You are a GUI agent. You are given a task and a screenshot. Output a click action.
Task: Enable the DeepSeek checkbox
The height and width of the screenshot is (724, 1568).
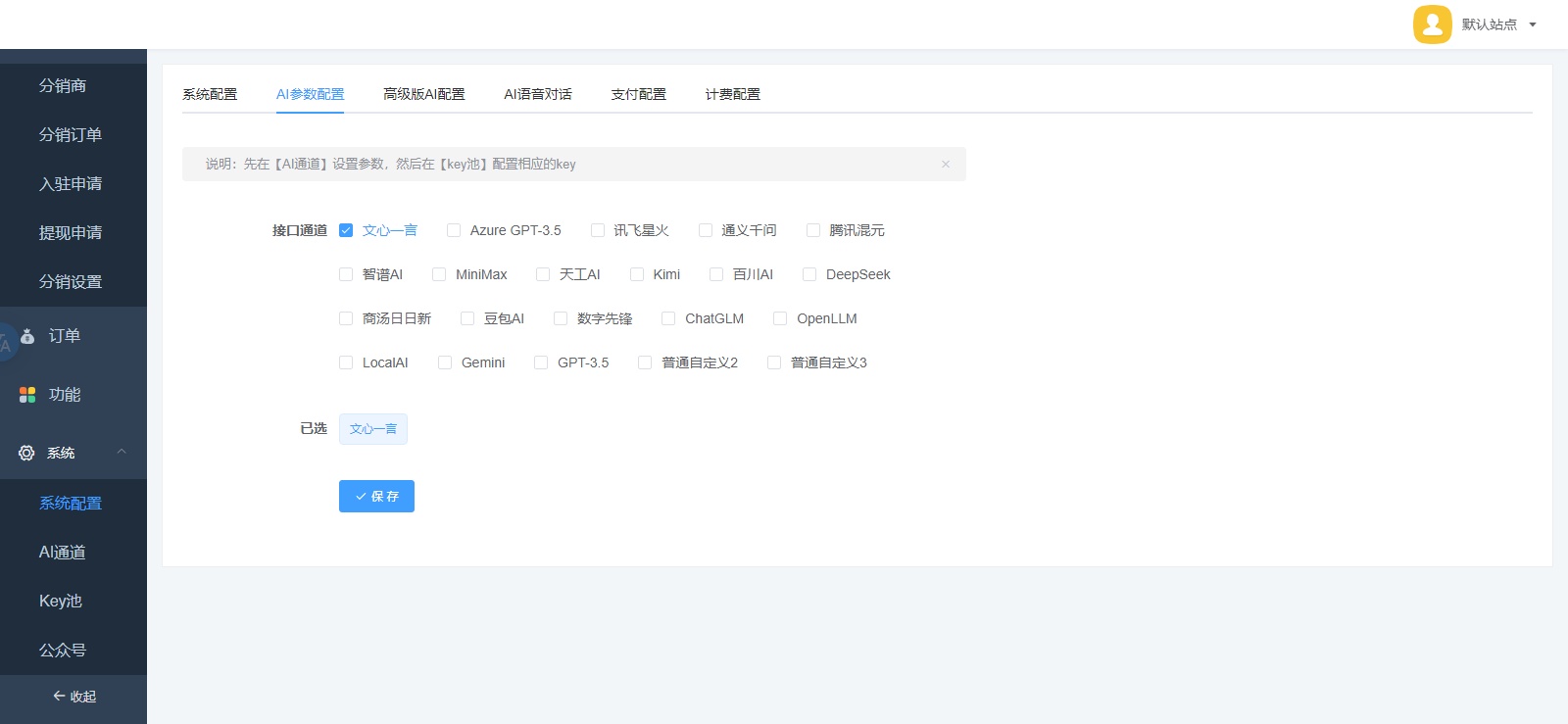coord(809,274)
